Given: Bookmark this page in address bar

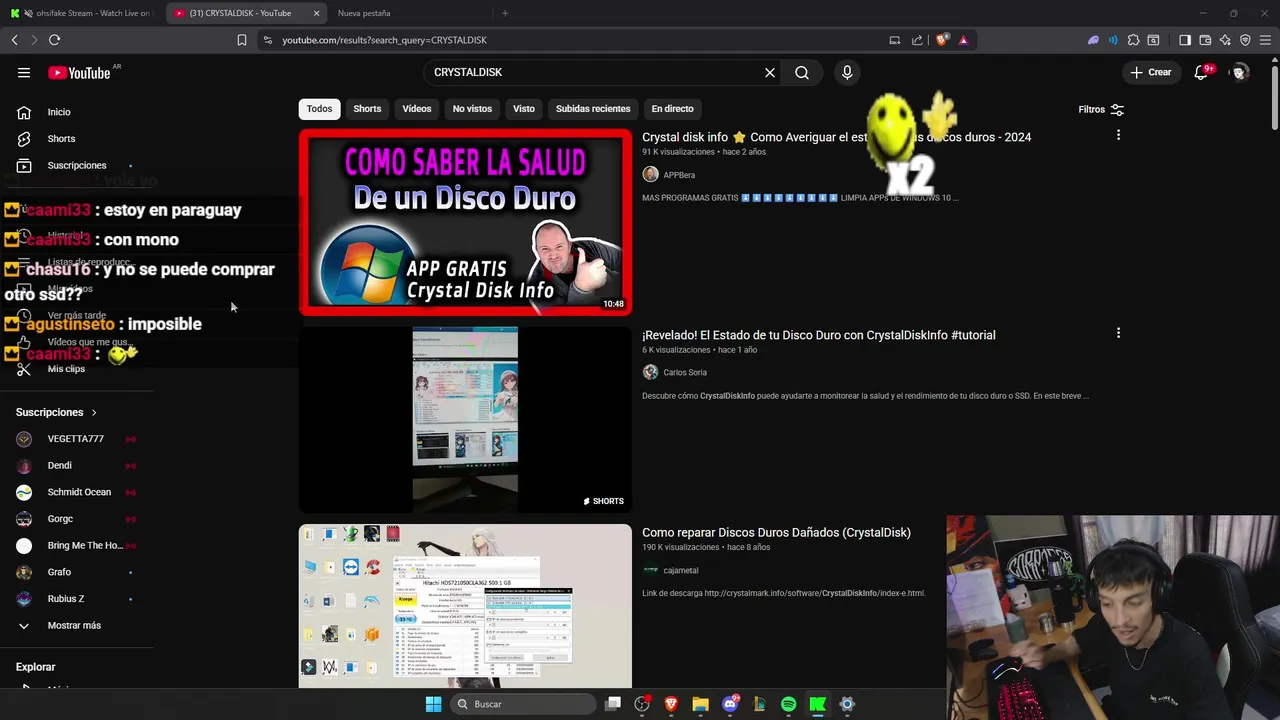Looking at the screenshot, I should click(x=242, y=40).
